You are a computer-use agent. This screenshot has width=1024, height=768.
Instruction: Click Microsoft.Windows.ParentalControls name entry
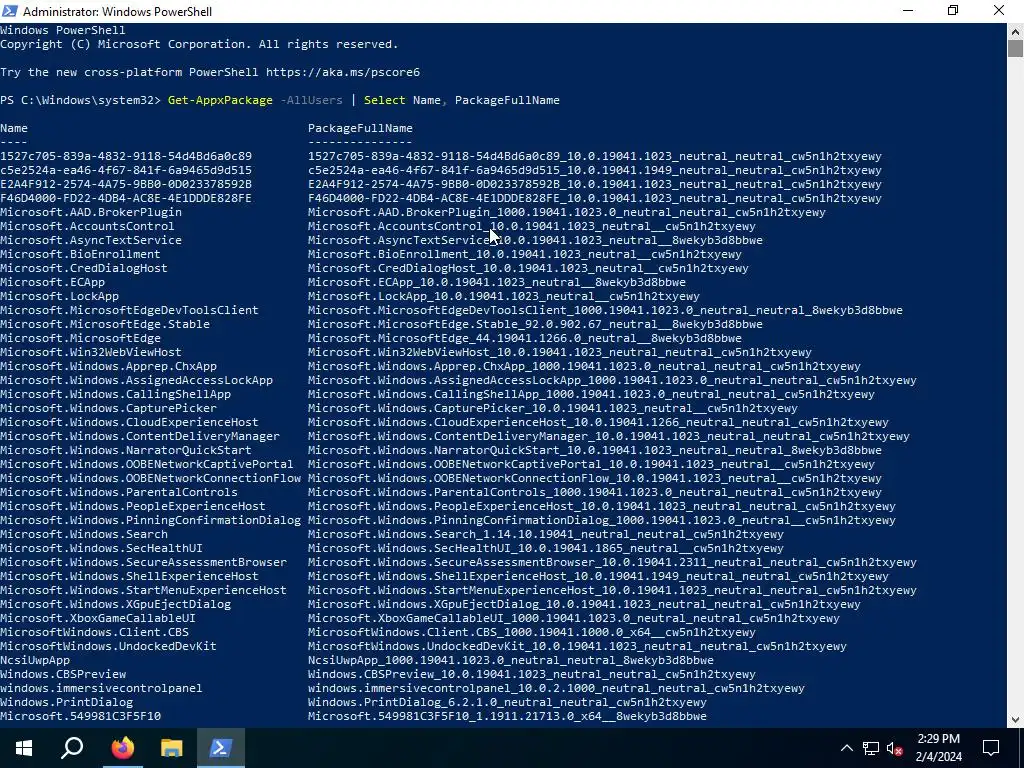click(x=119, y=492)
